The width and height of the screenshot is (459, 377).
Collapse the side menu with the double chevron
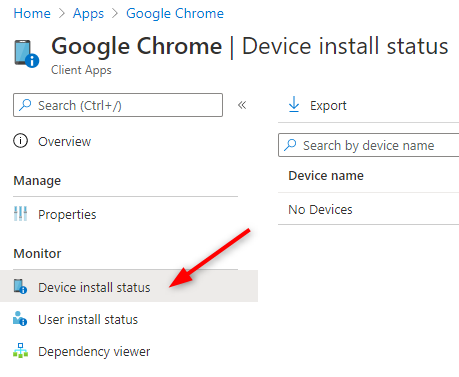point(242,105)
